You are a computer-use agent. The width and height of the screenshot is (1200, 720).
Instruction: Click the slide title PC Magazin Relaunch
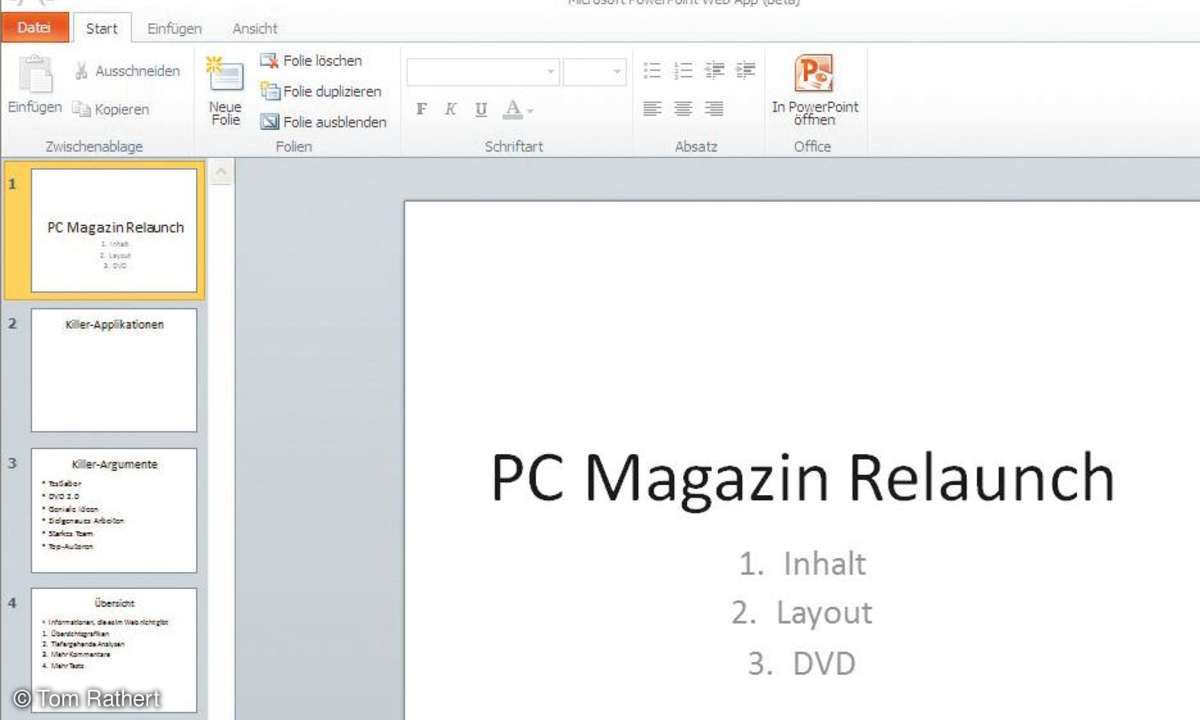(802, 479)
